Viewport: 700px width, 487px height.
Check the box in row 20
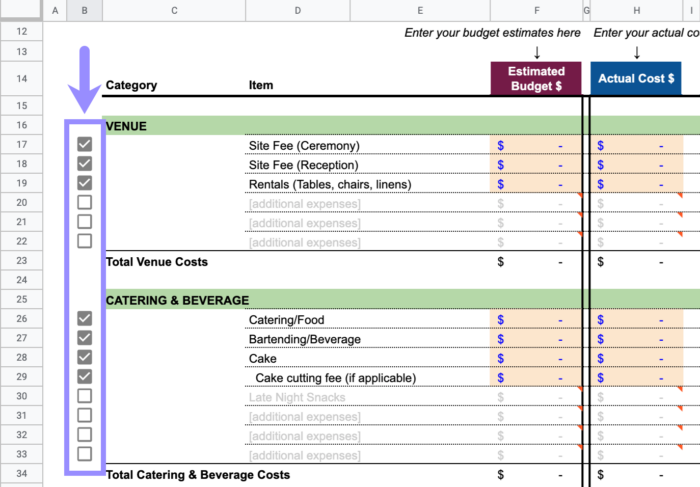coord(84,202)
